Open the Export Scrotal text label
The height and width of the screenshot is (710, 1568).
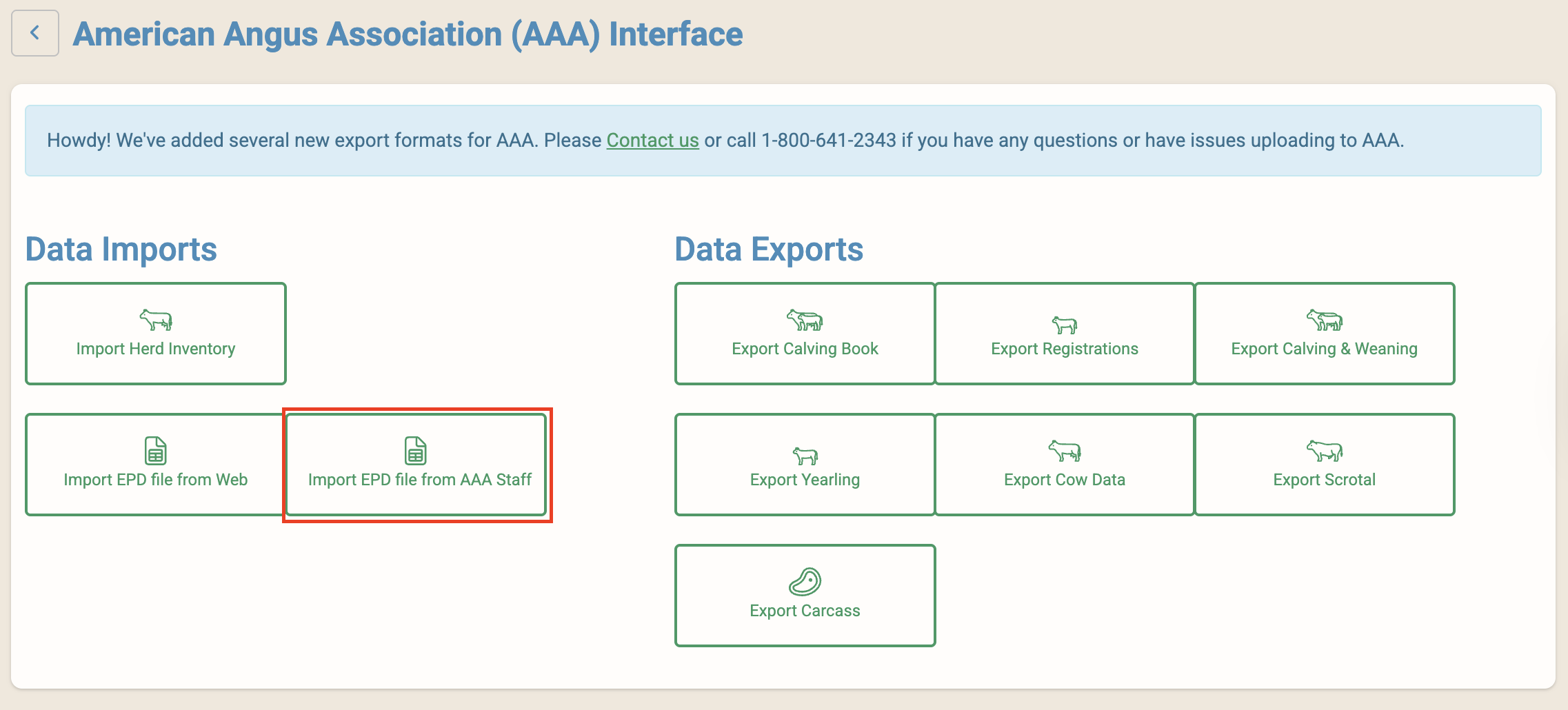pyautogui.click(x=1325, y=480)
